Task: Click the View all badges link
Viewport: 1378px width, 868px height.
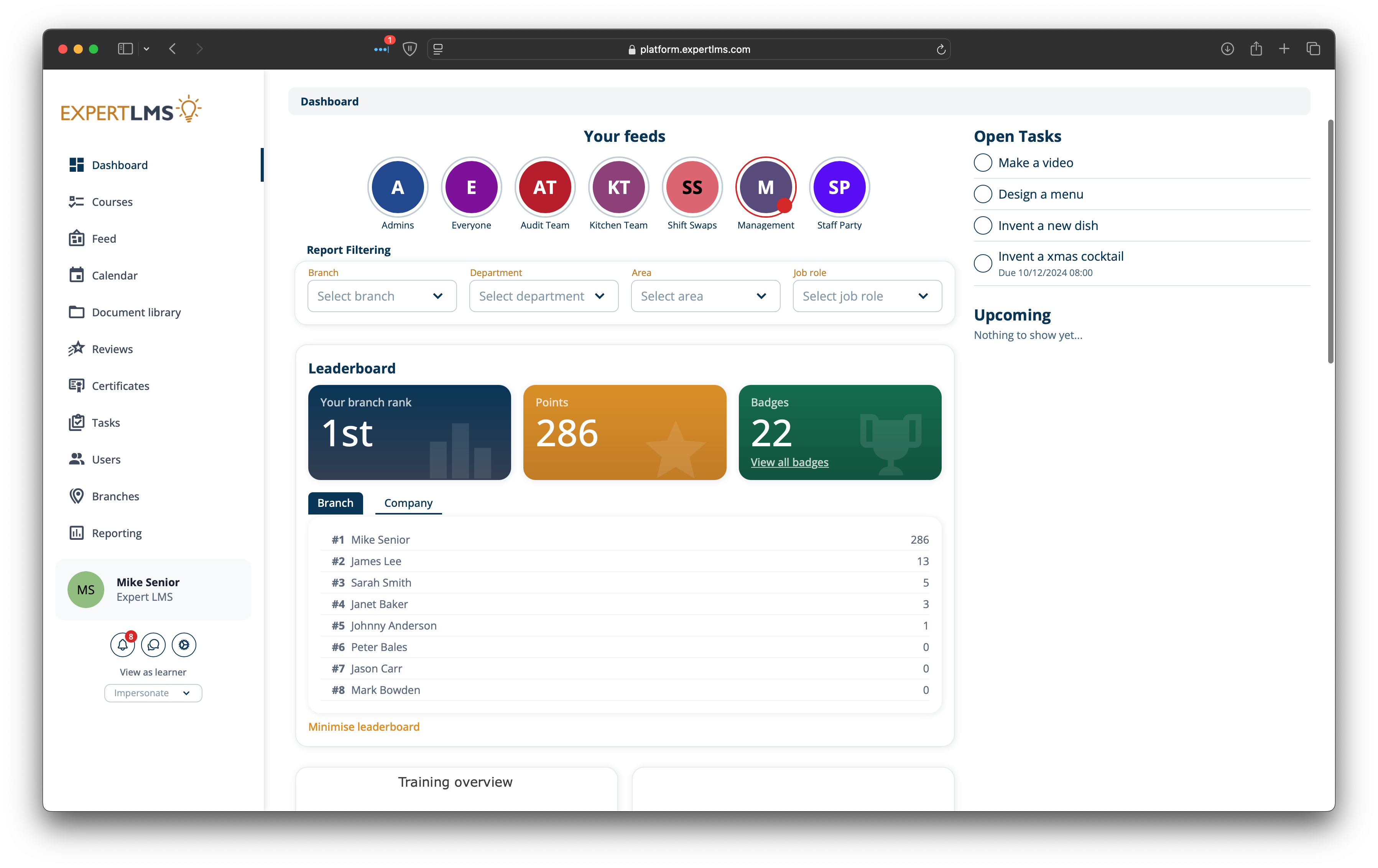Action: [x=789, y=462]
